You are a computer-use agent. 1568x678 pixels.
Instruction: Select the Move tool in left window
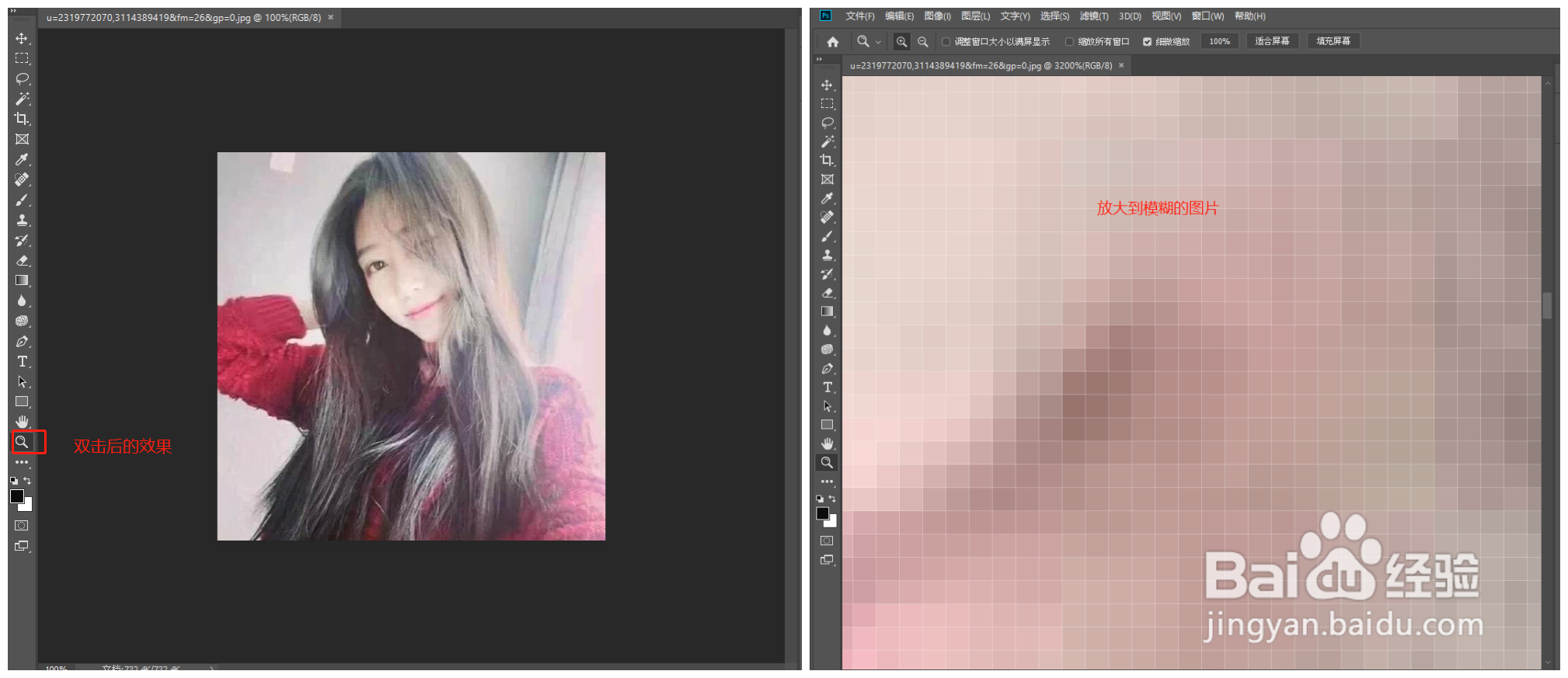click(x=22, y=38)
